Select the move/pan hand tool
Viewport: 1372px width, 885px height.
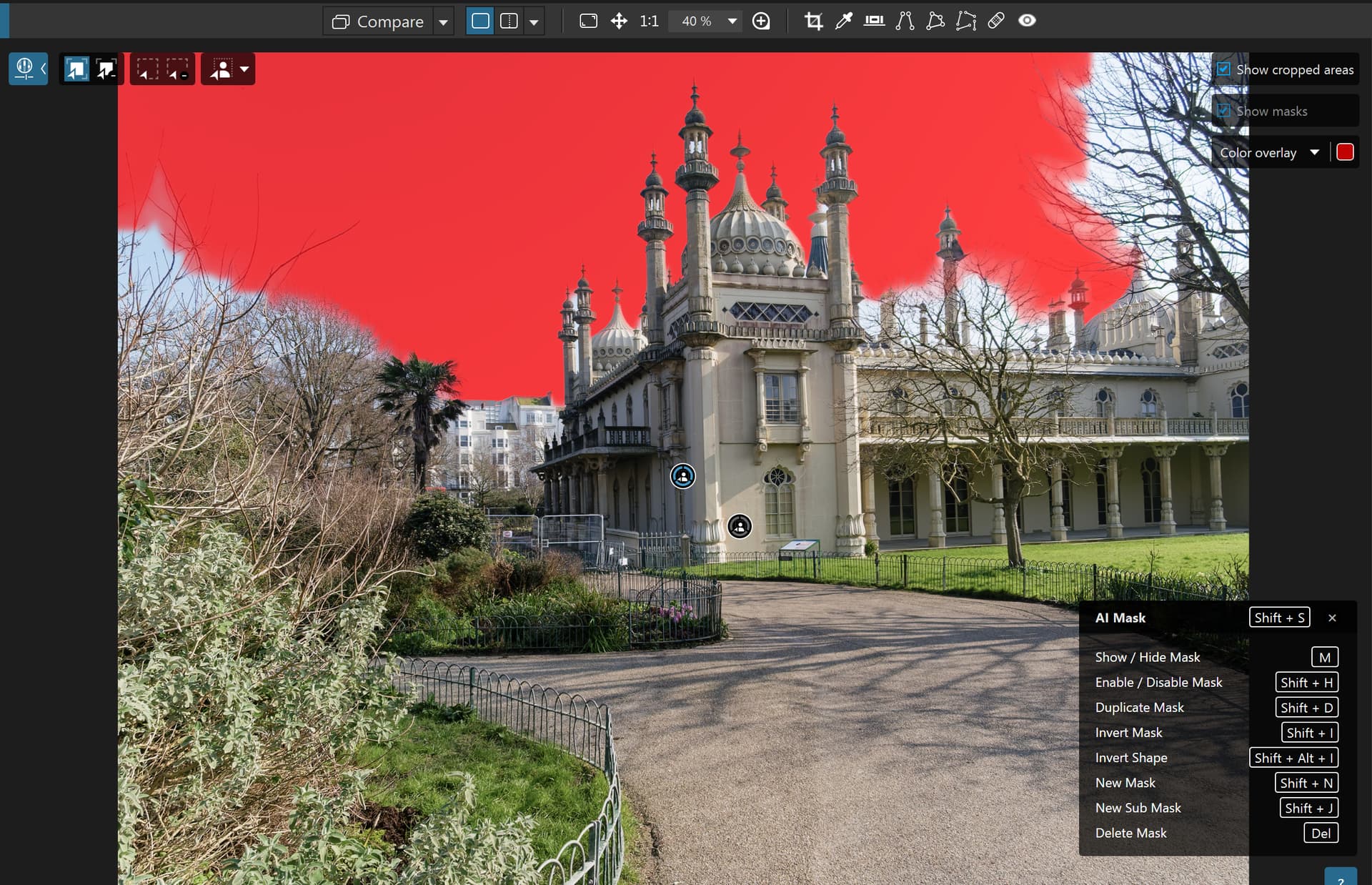click(x=619, y=21)
